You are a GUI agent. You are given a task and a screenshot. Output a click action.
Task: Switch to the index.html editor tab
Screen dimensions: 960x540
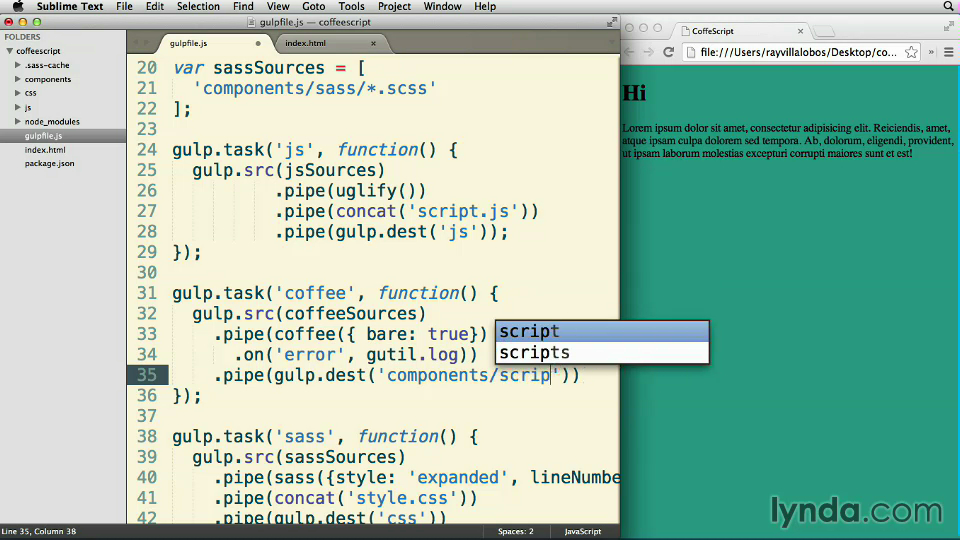(306, 44)
